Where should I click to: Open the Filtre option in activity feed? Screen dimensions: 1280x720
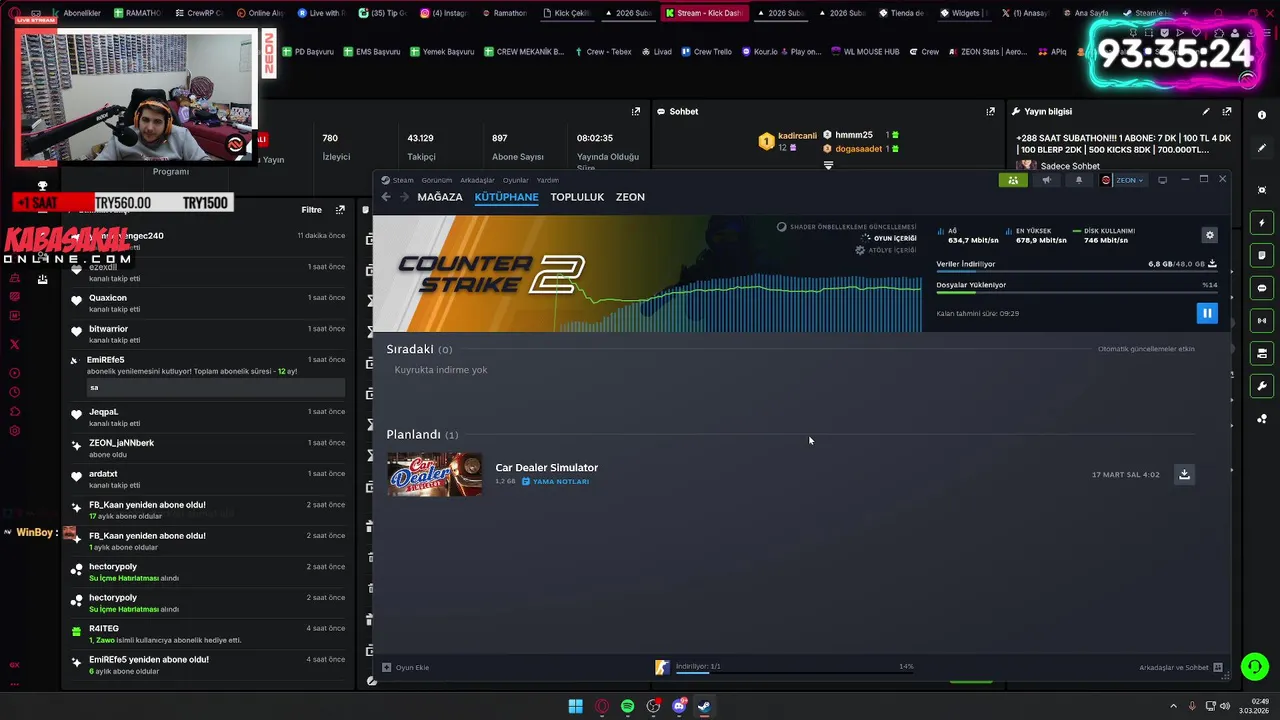tap(311, 210)
